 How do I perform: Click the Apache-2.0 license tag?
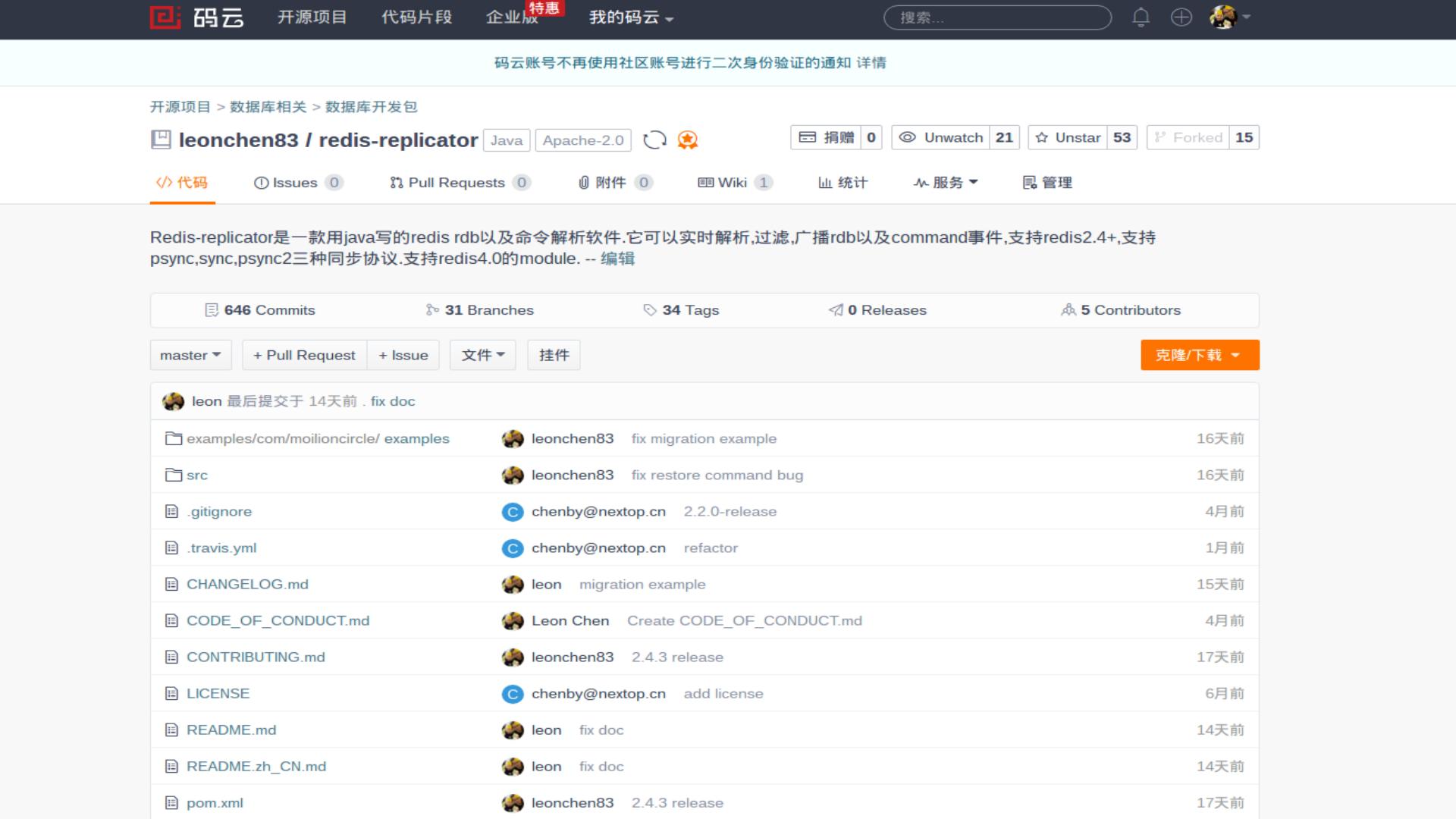point(583,140)
